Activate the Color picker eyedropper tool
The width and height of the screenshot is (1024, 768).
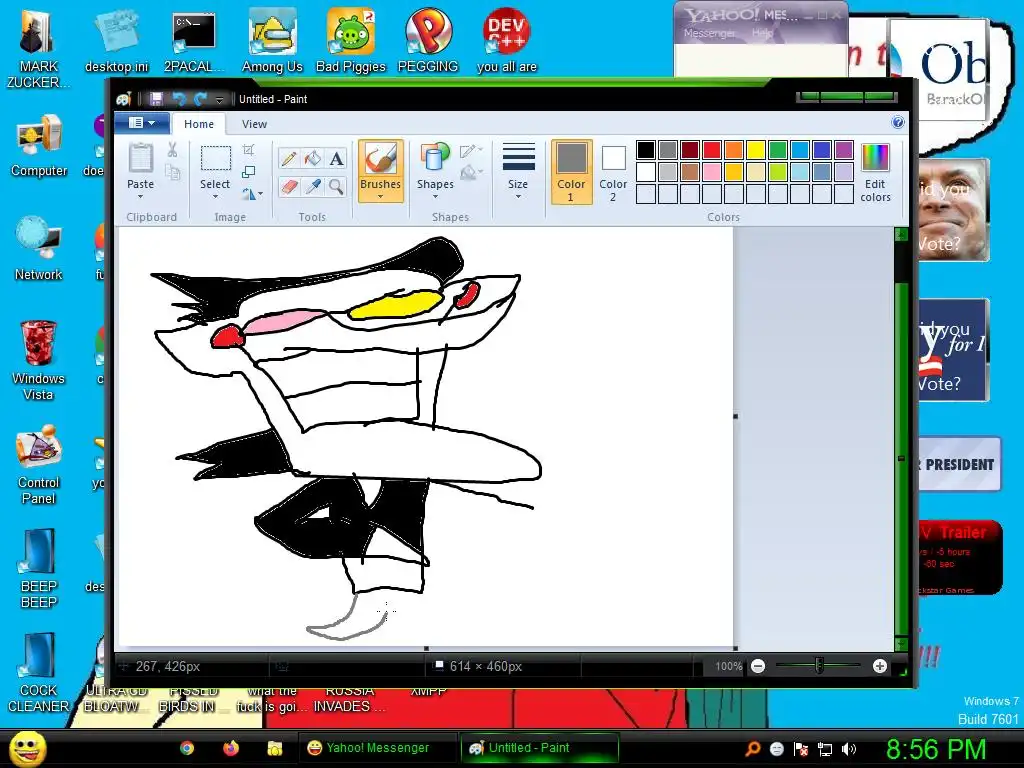(313, 187)
